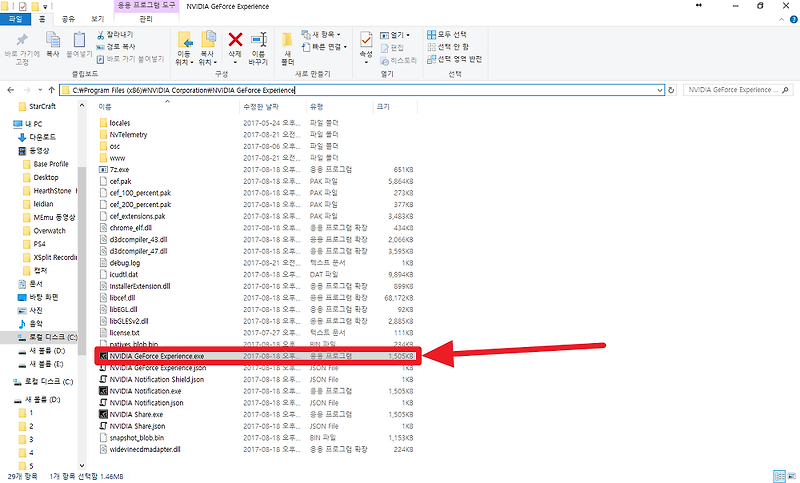This screenshot has width=800, height=483.
Task: Click the Back navigation arrow
Action: 11,90
